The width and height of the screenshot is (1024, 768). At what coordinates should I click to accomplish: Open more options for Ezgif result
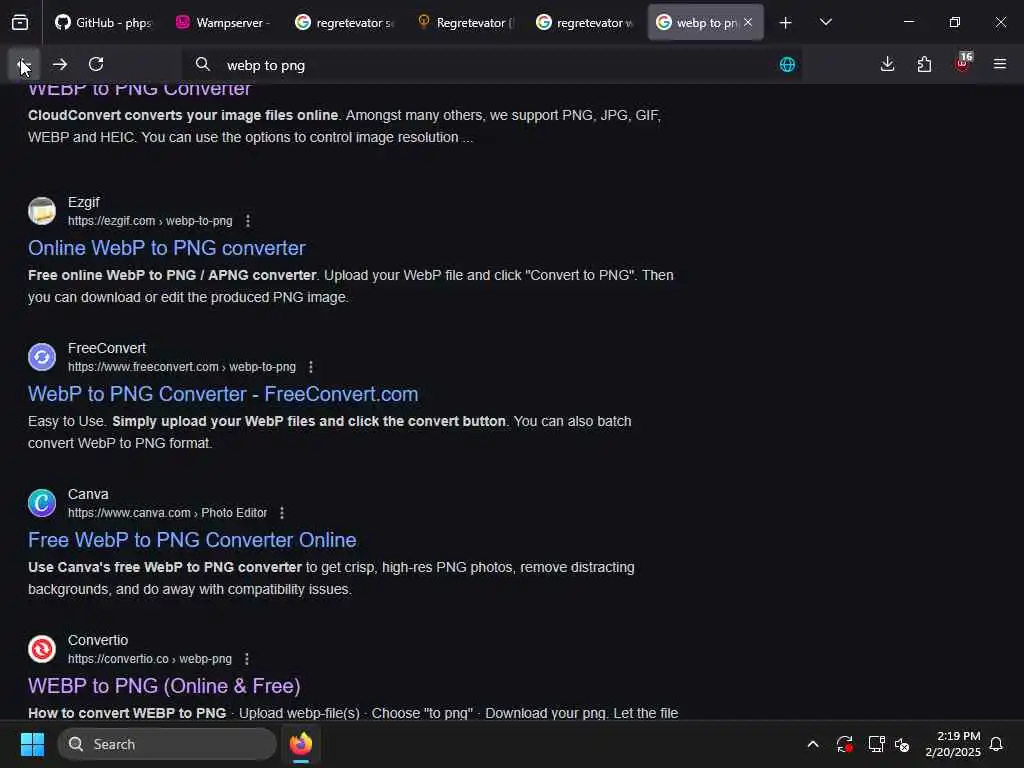coord(248,221)
